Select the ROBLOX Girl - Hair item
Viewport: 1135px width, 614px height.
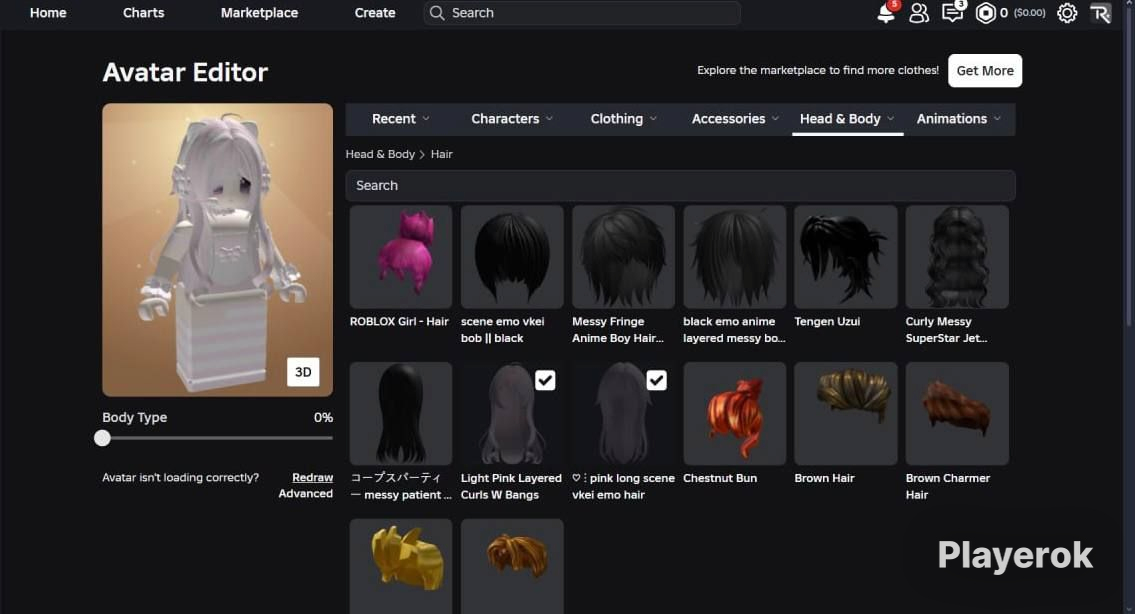(401, 257)
